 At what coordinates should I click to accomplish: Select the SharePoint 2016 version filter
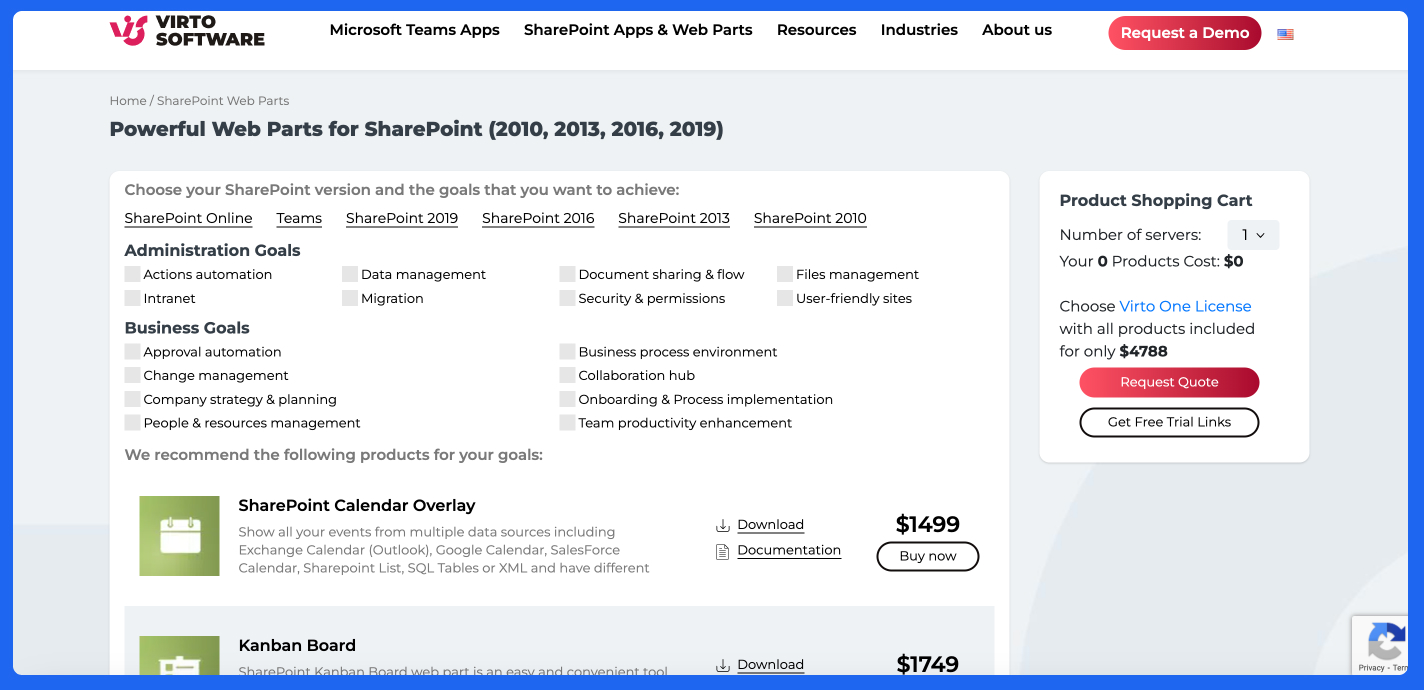coord(538,219)
